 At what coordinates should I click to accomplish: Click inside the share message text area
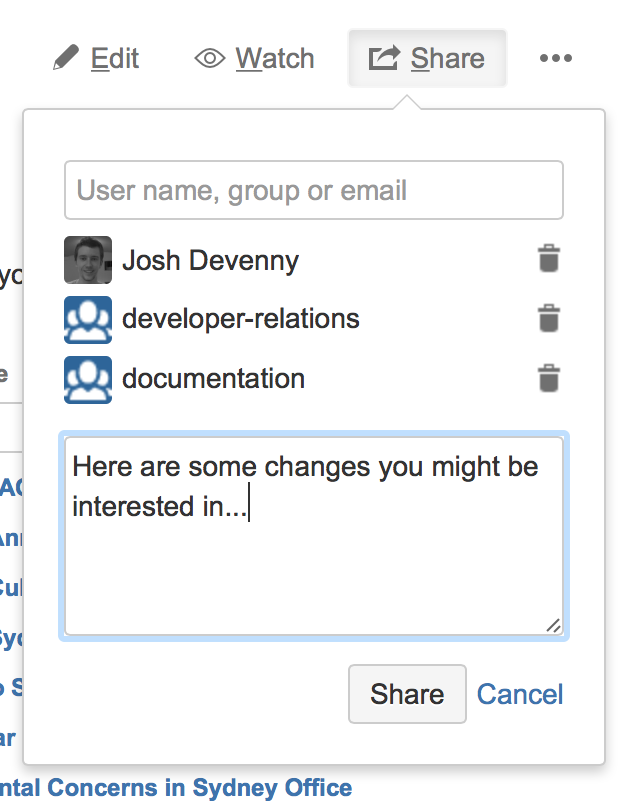pyautogui.click(x=314, y=536)
